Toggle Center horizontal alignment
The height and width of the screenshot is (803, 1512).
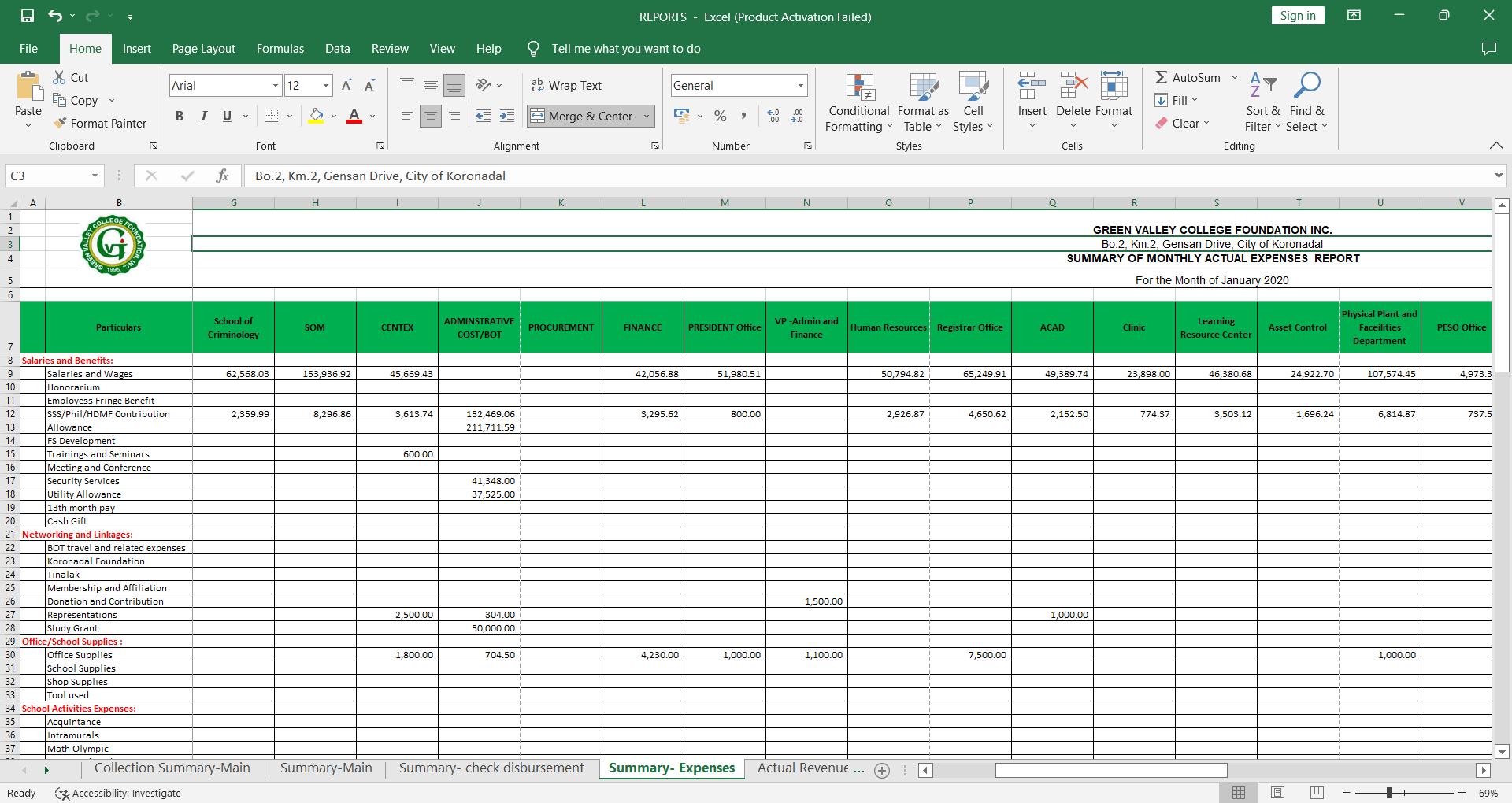point(430,116)
